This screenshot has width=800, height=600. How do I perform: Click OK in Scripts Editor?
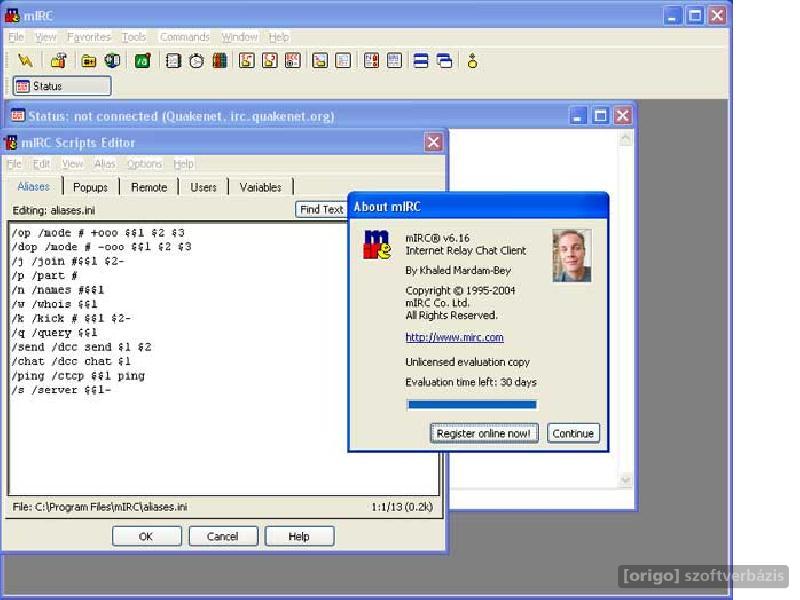[146, 536]
